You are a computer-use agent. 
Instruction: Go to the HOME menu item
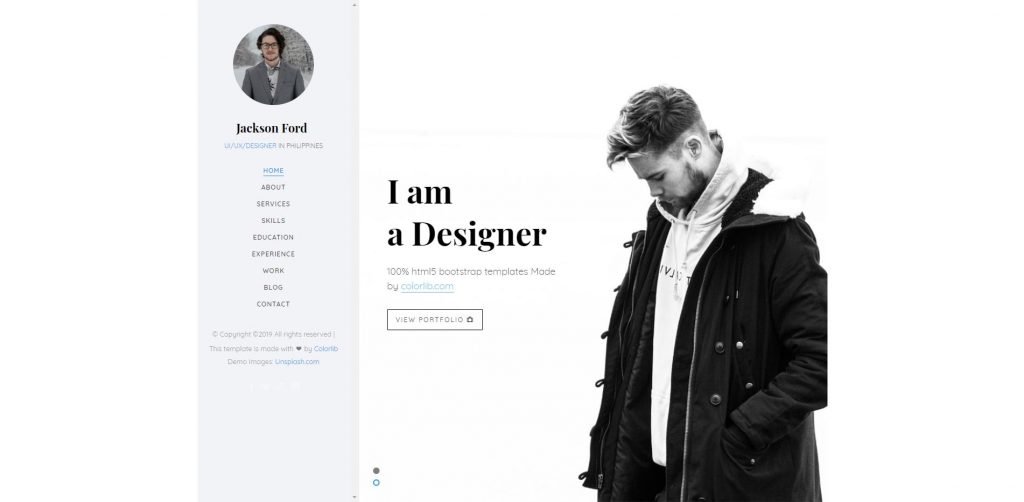273,171
